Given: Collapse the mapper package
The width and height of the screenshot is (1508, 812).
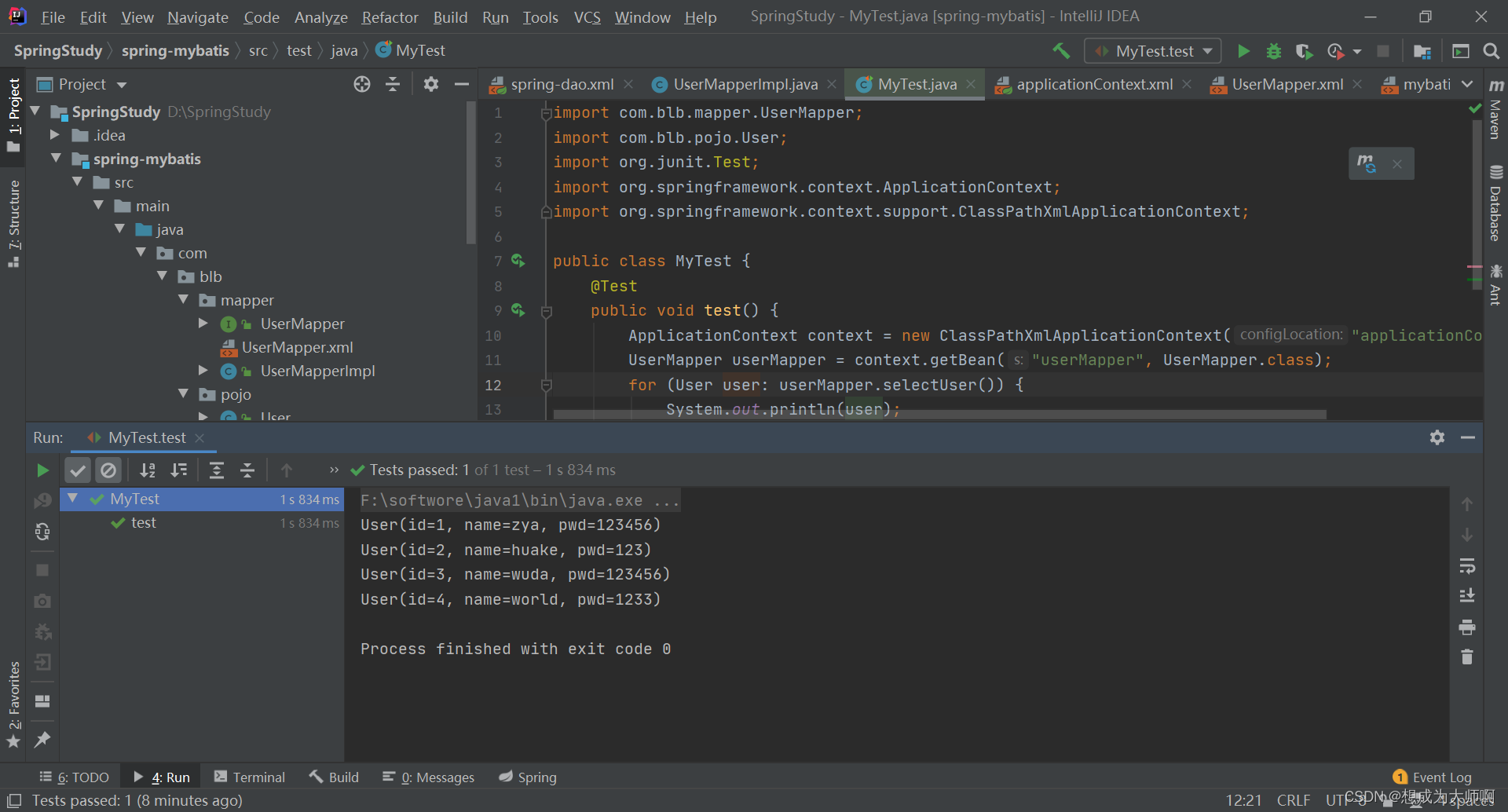Looking at the screenshot, I should (x=183, y=300).
